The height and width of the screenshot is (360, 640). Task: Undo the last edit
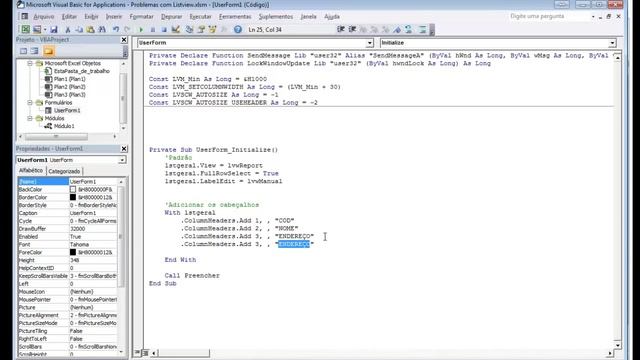[116, 29]
